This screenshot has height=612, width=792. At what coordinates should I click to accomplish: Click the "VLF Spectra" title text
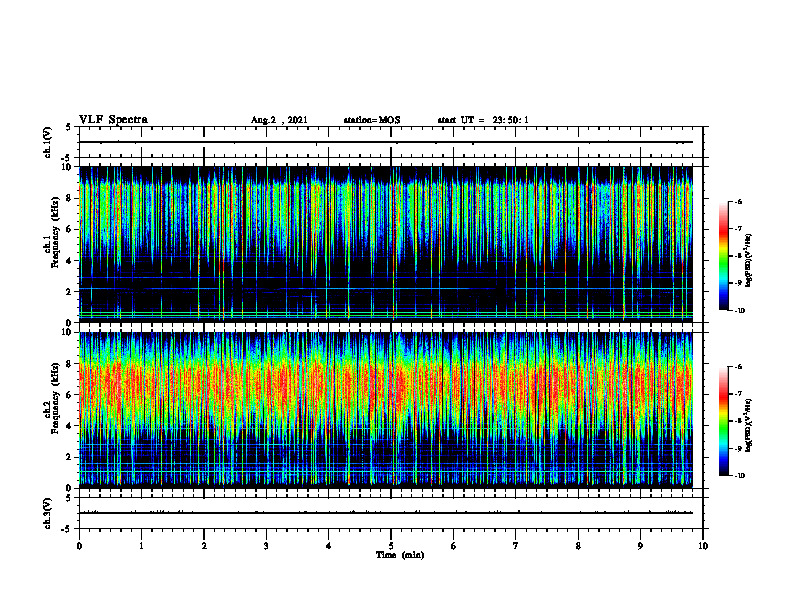click(113, 120)
